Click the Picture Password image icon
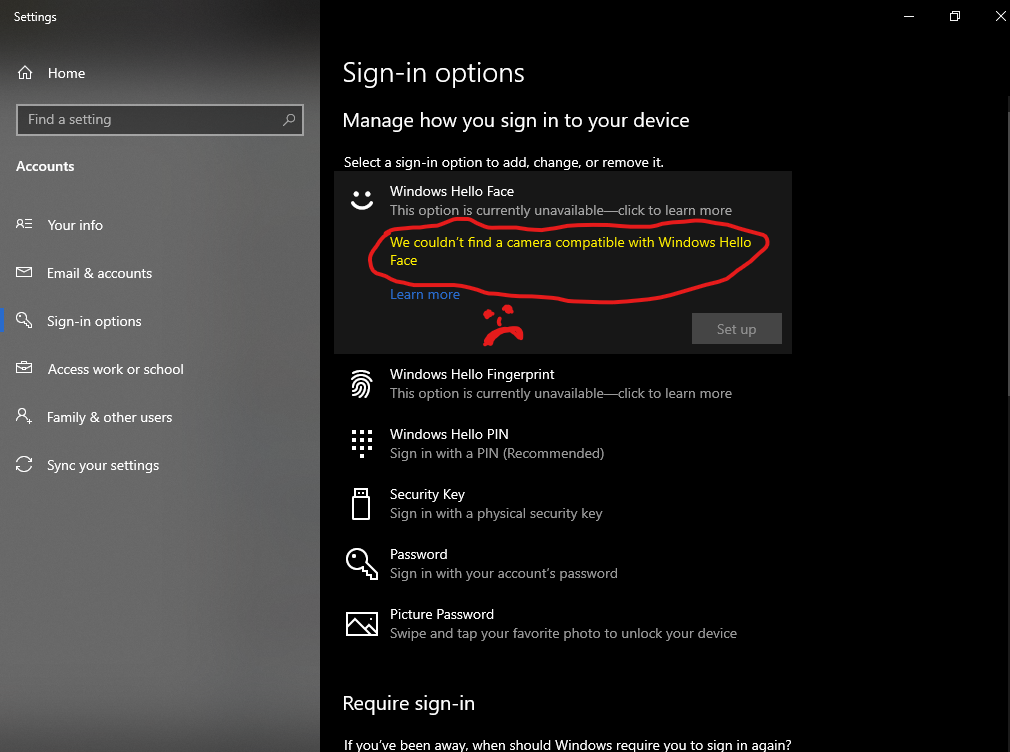This screenshot has height=752, width=1010. tap(361, 624)
